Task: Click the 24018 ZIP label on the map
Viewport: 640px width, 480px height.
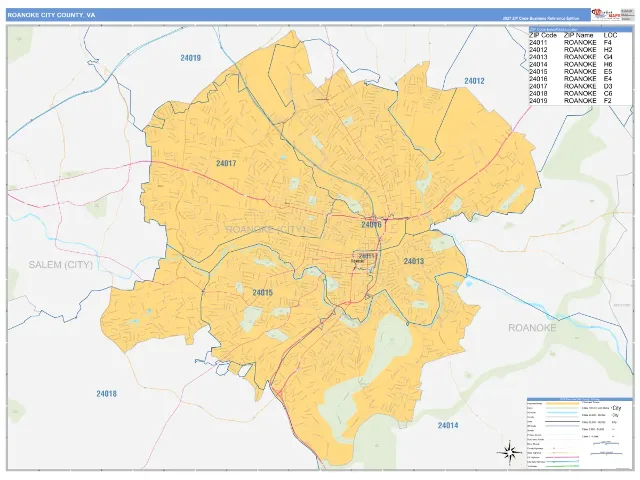Action: tap(106, 394)
